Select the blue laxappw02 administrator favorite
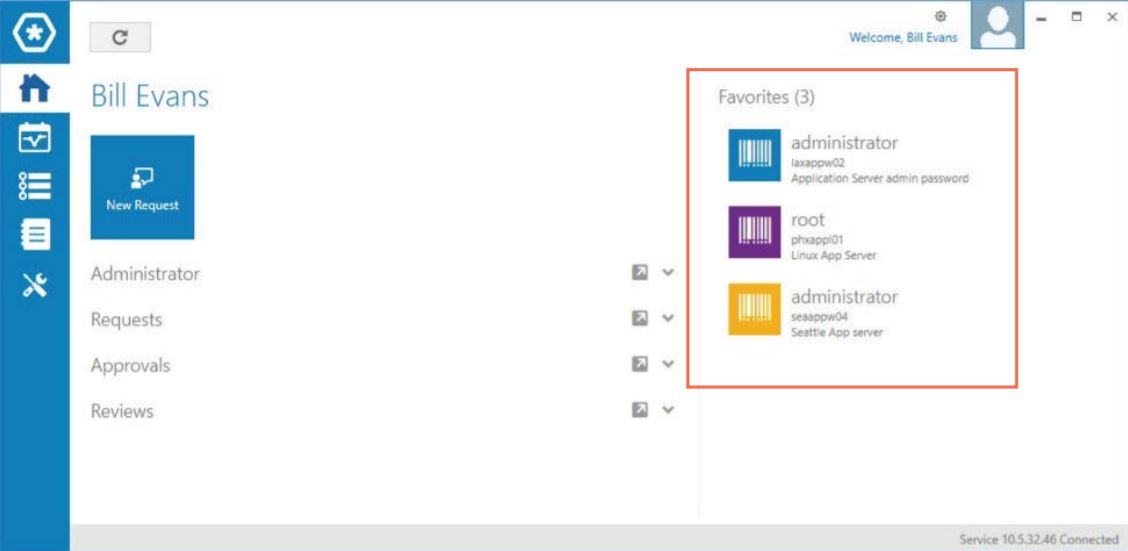The width and height of the screenshot is (1128, 551). click(755, 156)
